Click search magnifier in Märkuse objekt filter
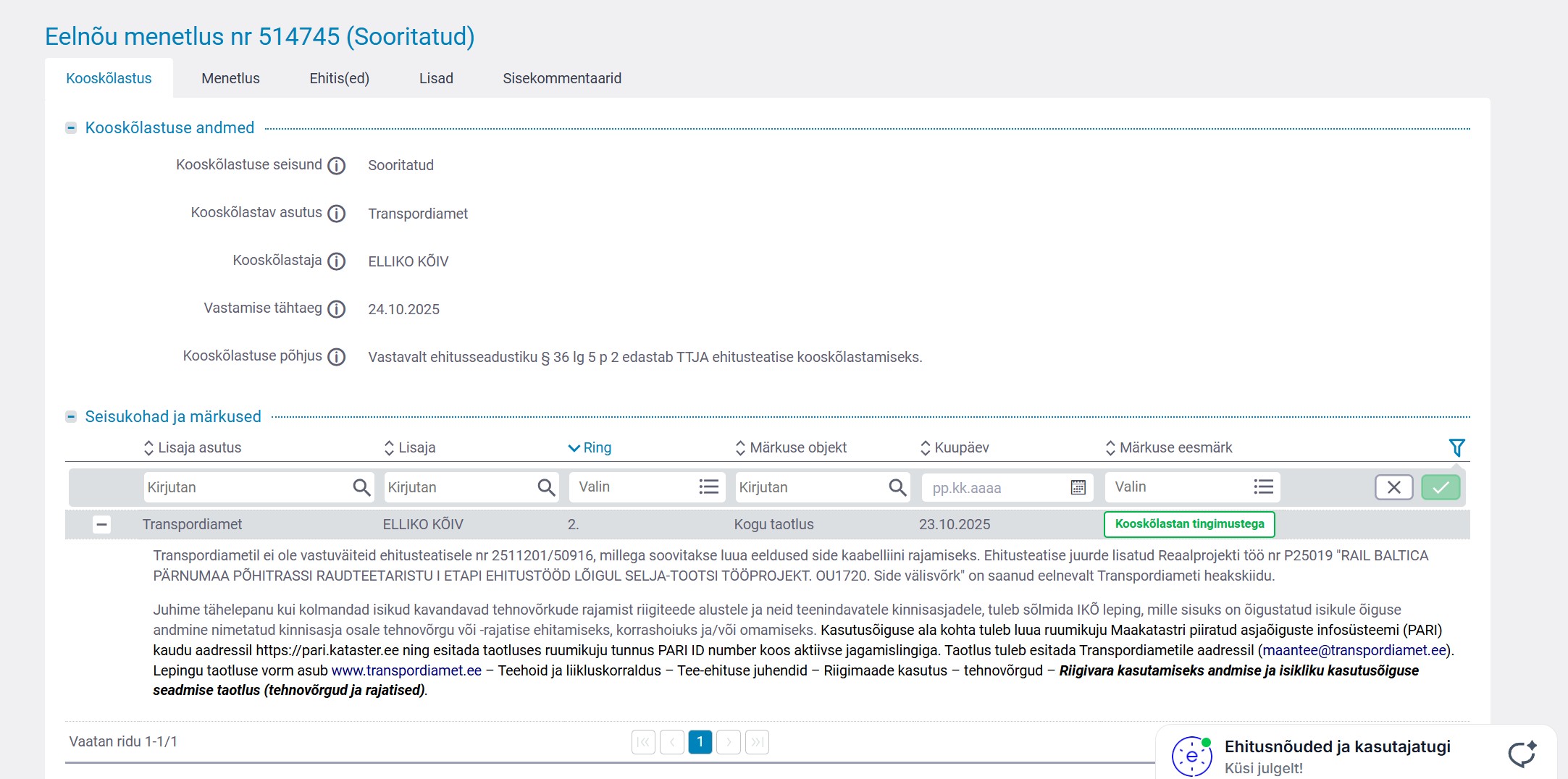Screen dimensions: 1568x779 pyautogui.click(x=897, y=487)
